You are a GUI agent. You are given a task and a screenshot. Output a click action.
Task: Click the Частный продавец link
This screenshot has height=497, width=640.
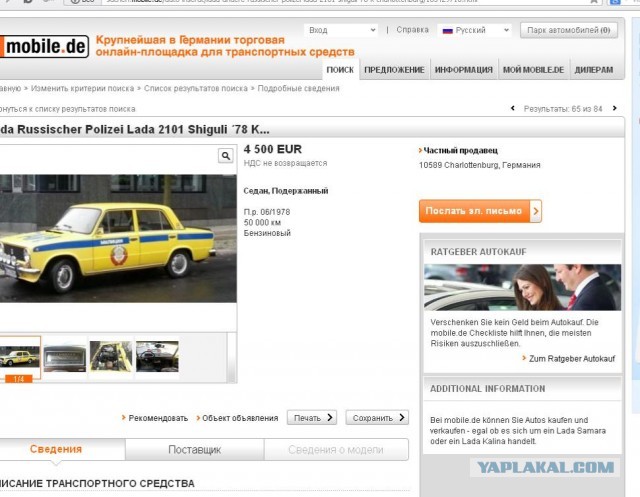click(460, 151)
